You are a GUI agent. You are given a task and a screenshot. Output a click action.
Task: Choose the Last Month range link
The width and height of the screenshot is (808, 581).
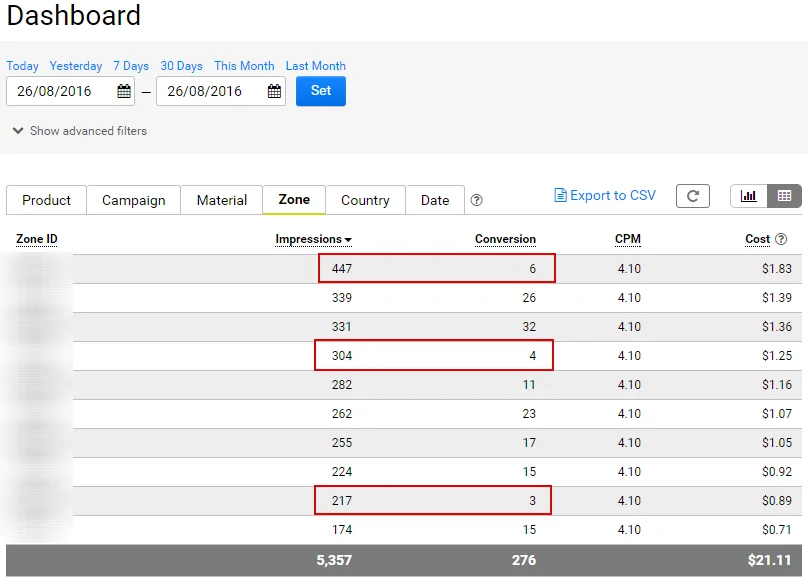tap(316, 66)
